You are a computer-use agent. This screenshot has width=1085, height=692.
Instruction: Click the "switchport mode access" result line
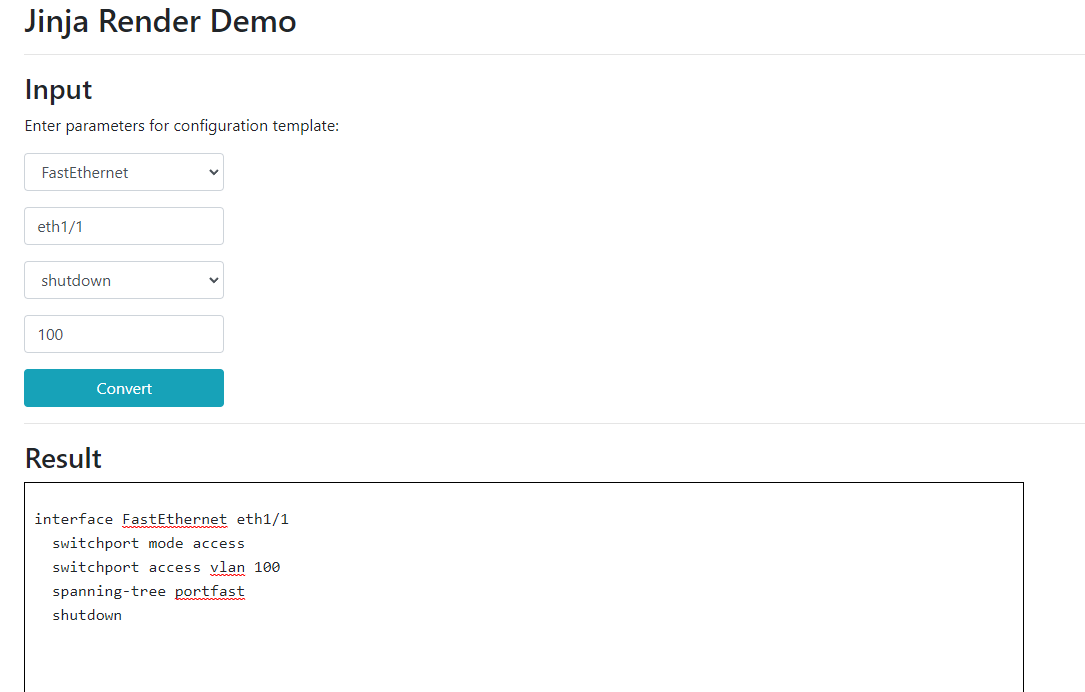148,543
